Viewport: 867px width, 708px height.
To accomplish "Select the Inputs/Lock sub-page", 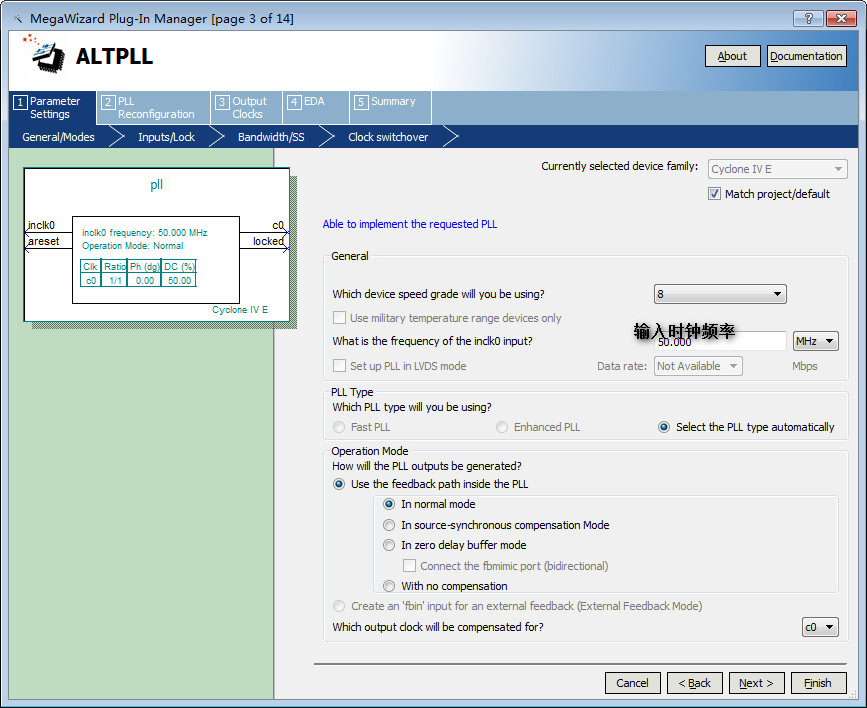I will pos(166,137).
